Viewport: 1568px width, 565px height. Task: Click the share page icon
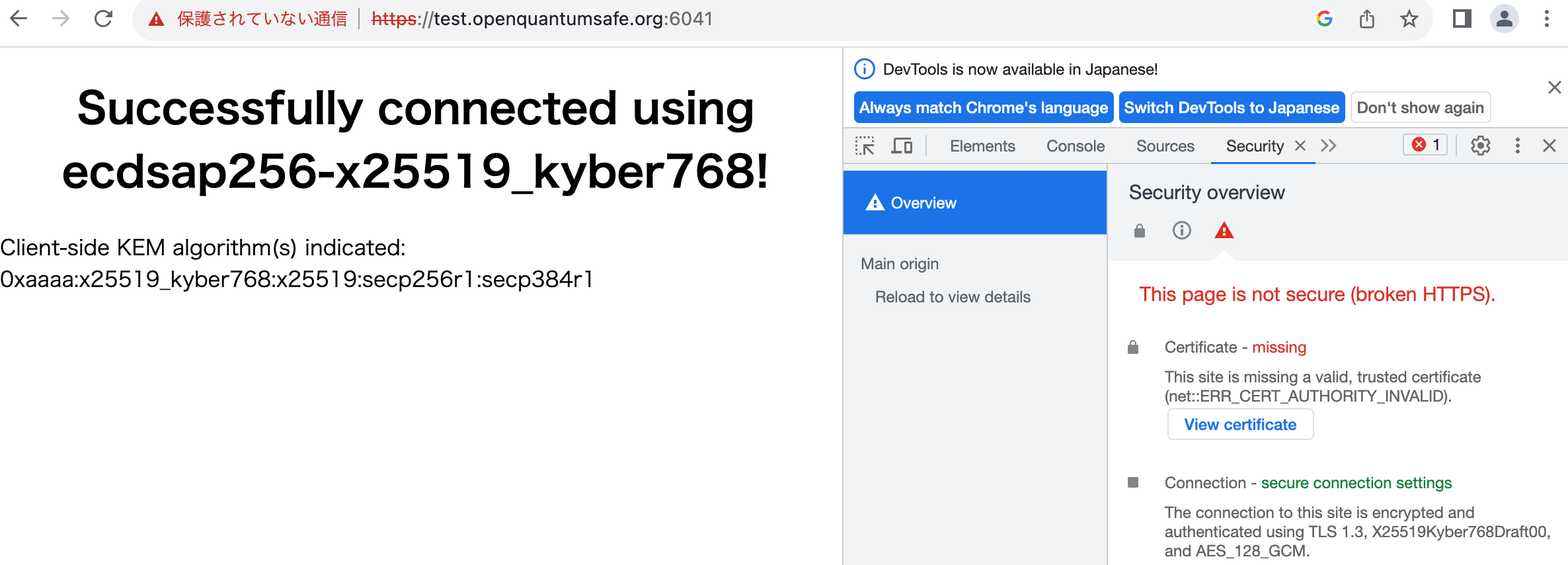tap(1367, 19)
